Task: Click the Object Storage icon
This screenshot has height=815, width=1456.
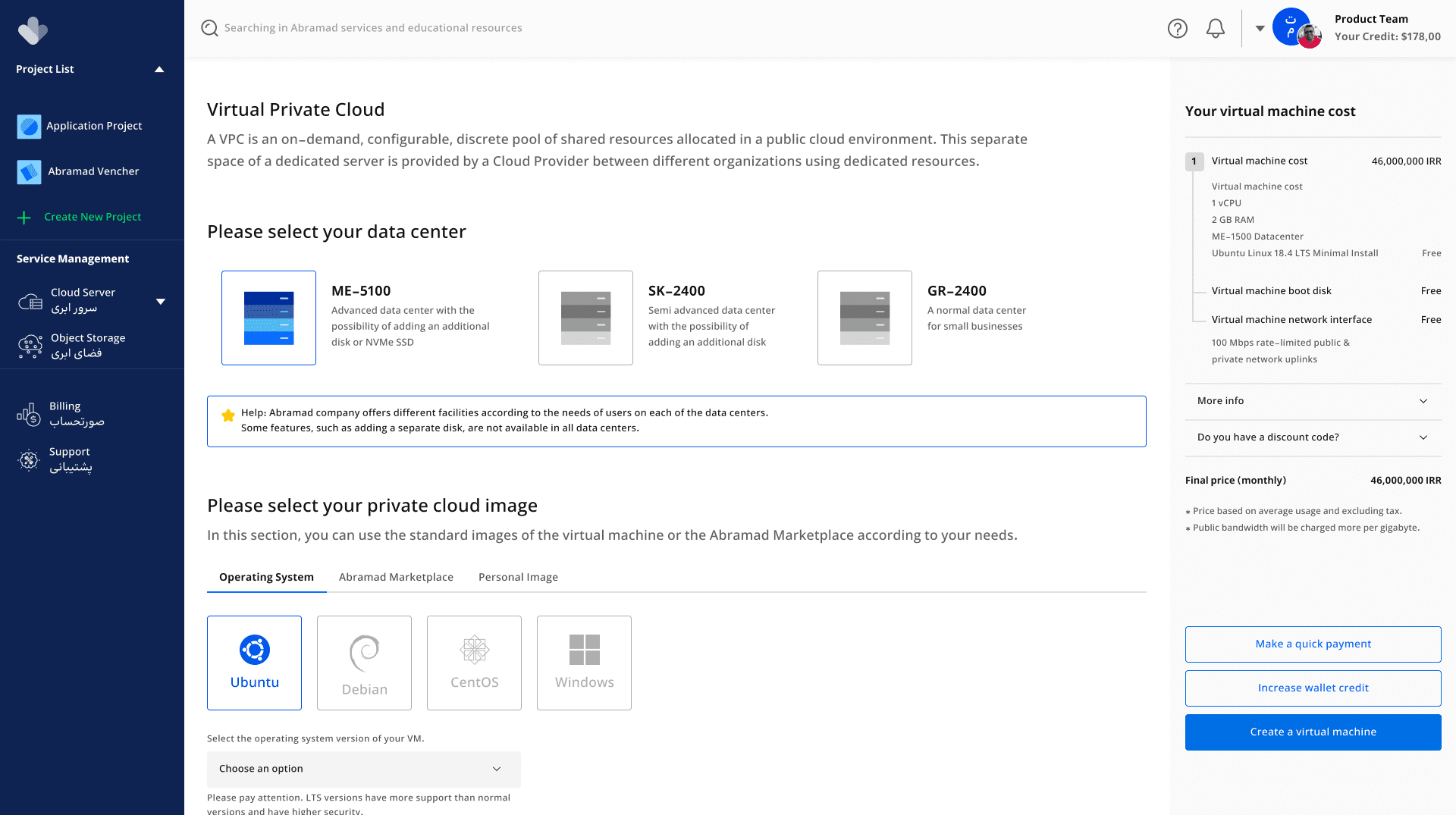Action: (x=30, y=346)
